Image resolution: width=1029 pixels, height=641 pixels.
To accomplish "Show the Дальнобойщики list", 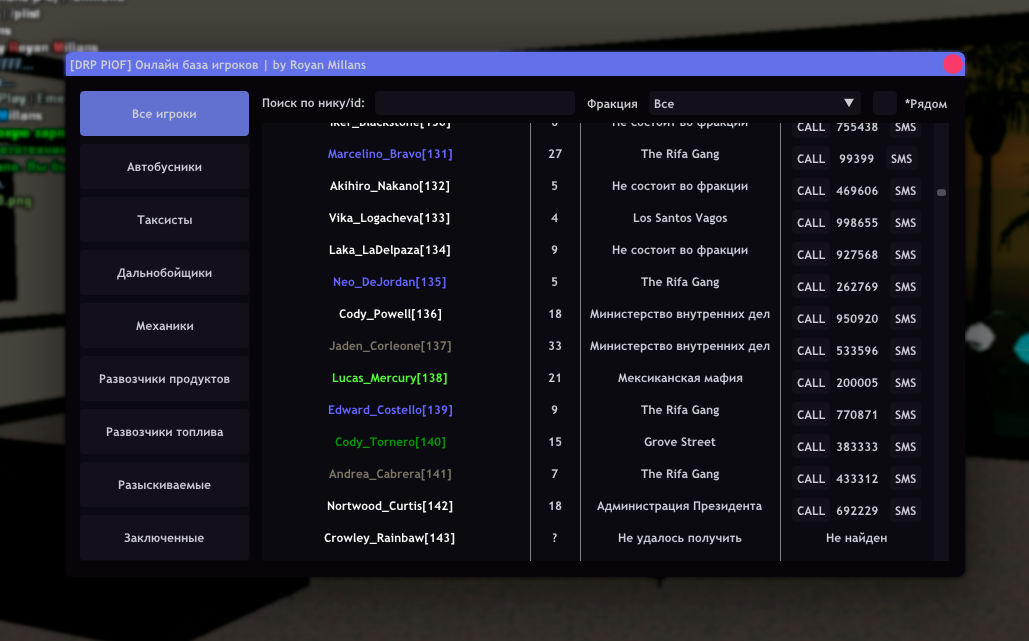I will [x=164, y=273].
